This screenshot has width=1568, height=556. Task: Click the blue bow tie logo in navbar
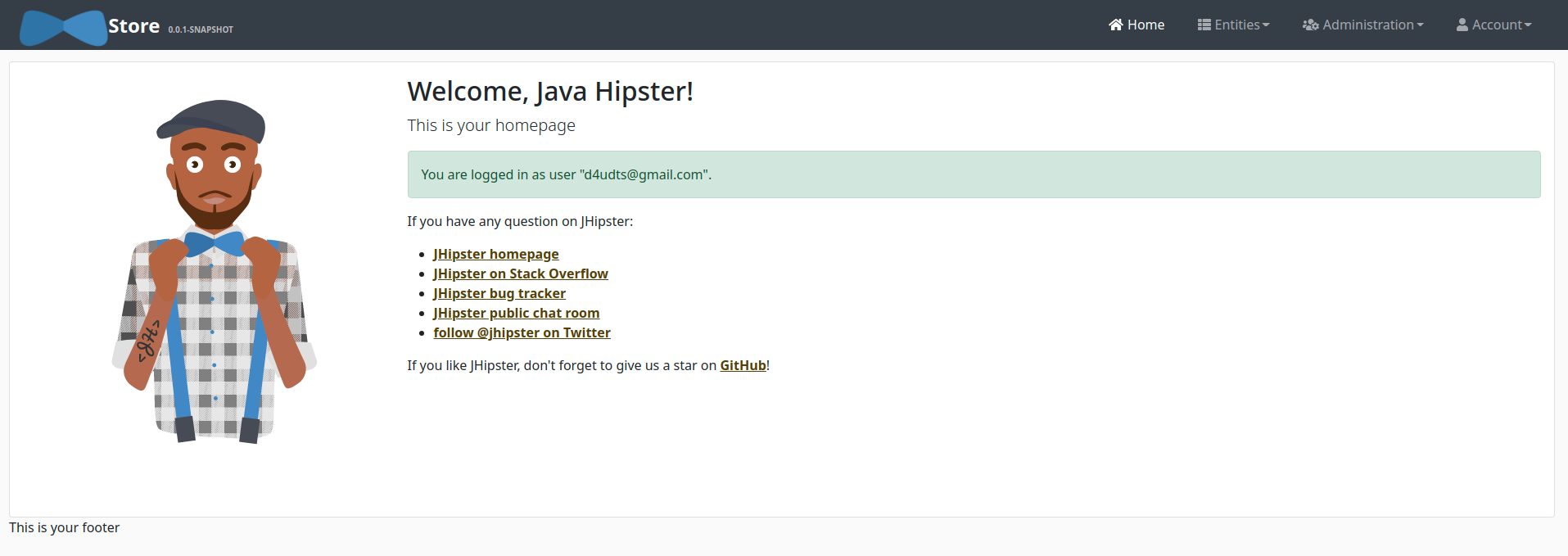coord(63,28)
